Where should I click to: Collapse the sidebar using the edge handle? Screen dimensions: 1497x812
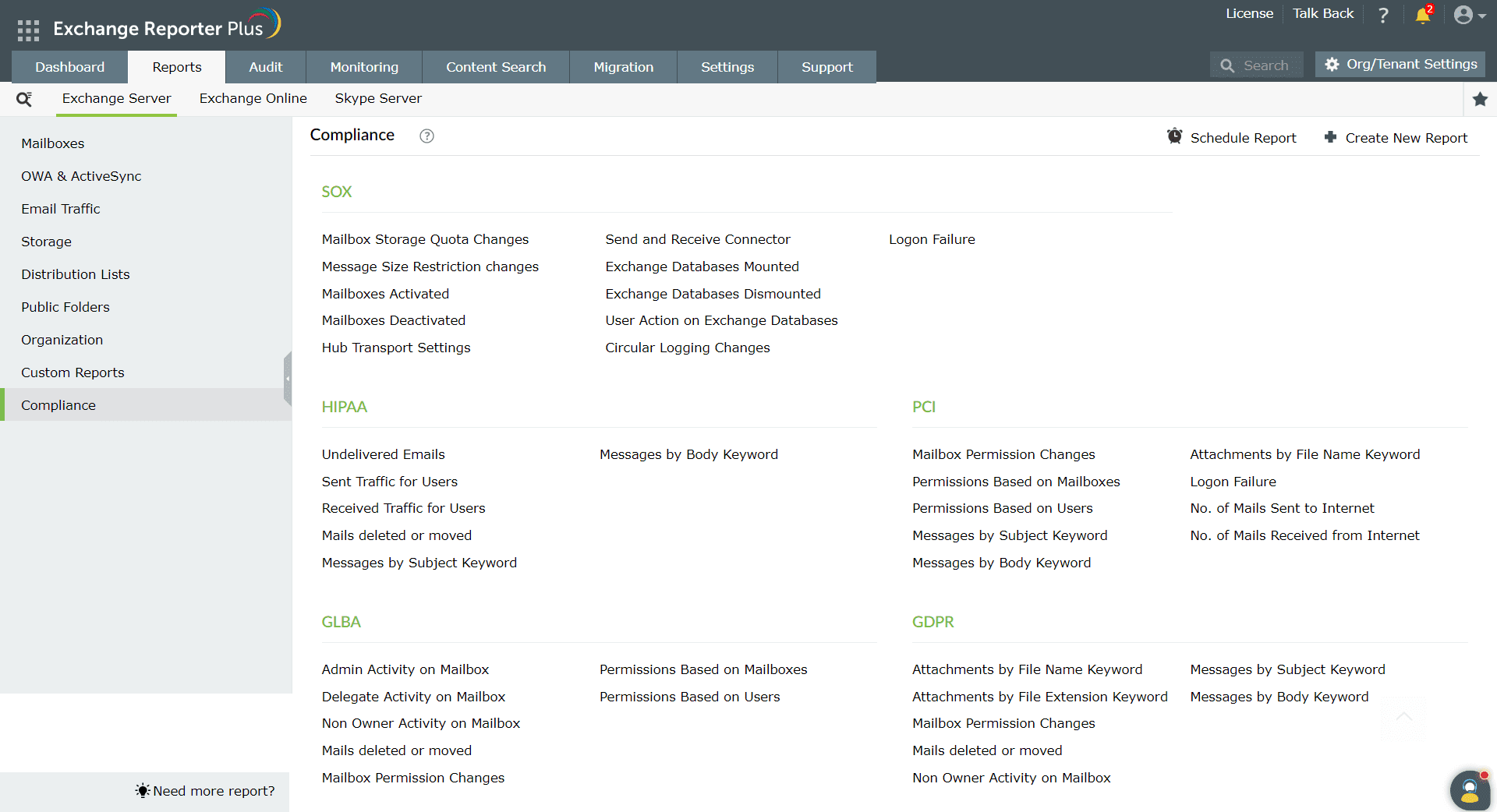(x=288, y=379)
